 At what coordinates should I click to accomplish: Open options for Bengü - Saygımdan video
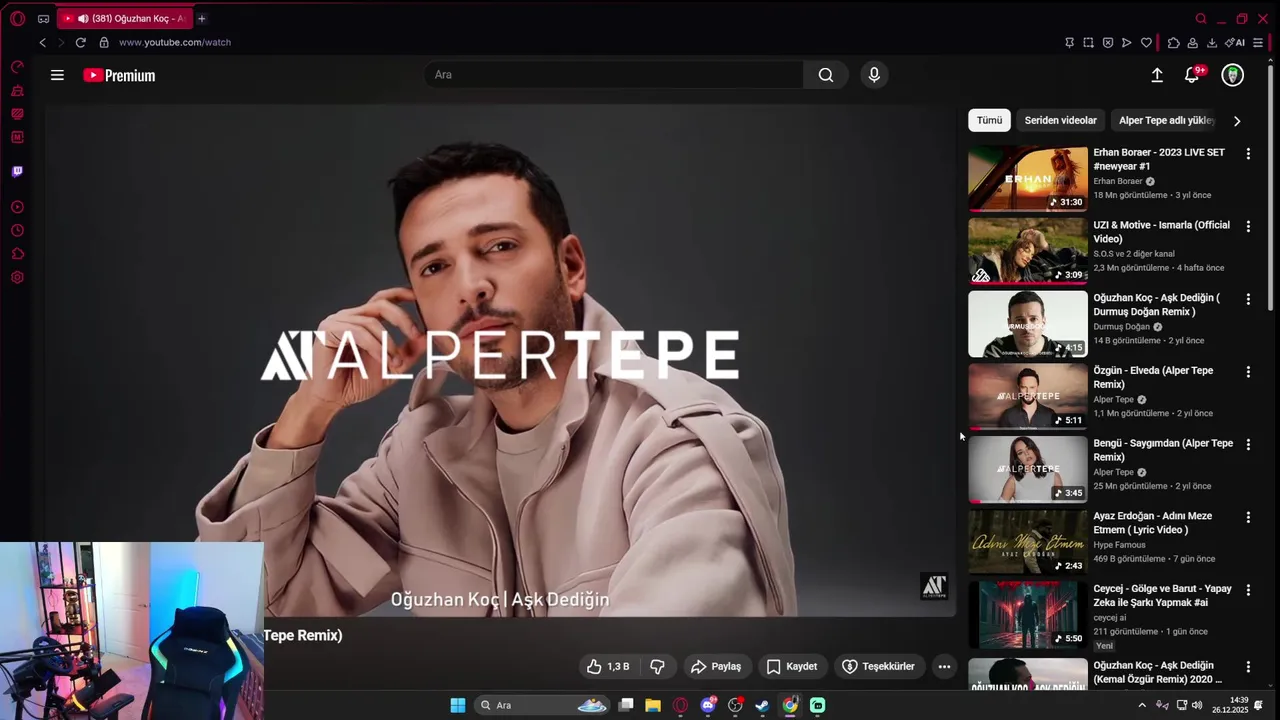[1248, 444]
